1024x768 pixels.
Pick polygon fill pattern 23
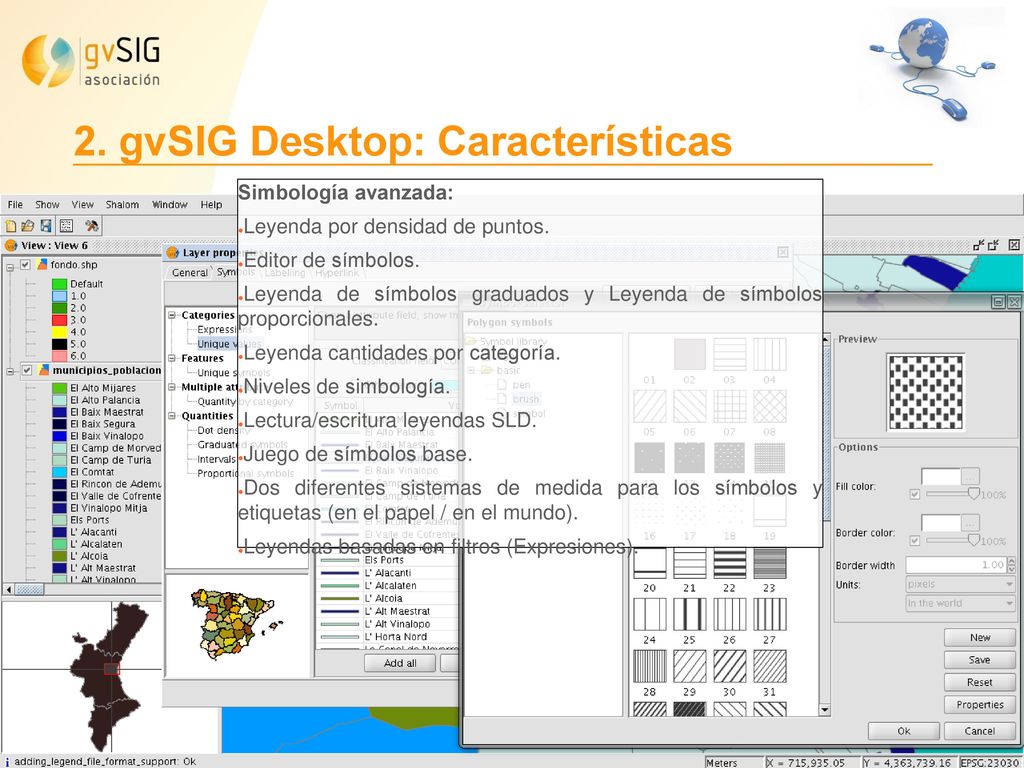[769, 562]
